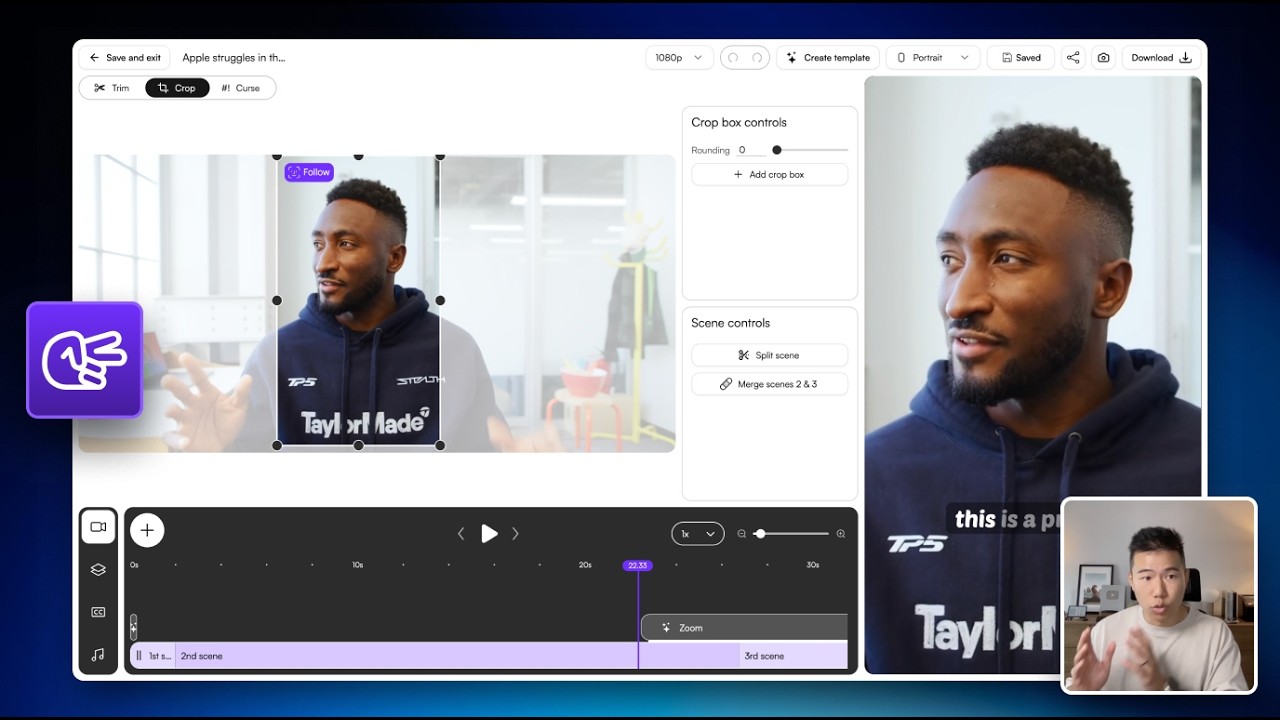Open the video camera sidebar panel
1280x720 pixels.
coord(98,527)
